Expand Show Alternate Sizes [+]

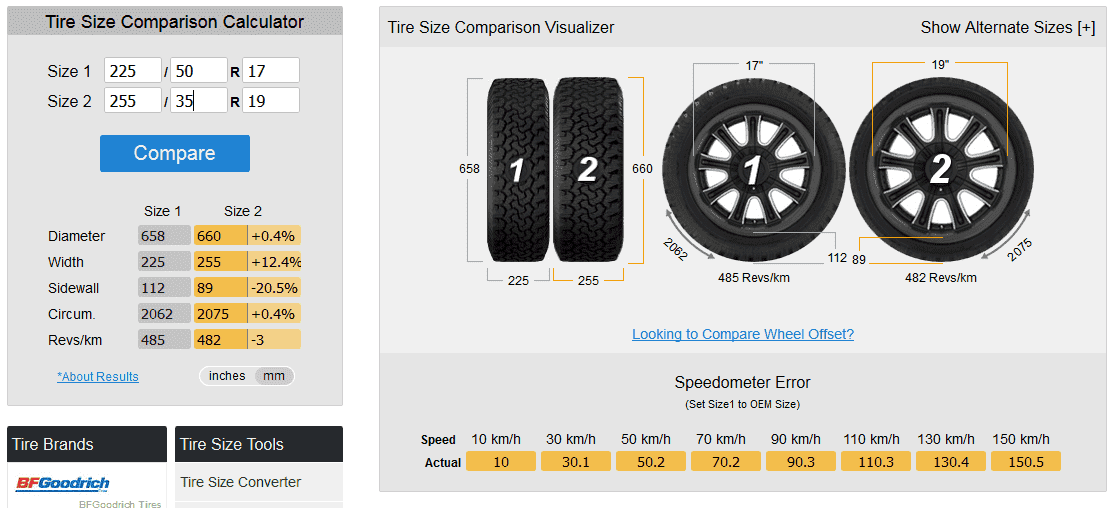1007,28
